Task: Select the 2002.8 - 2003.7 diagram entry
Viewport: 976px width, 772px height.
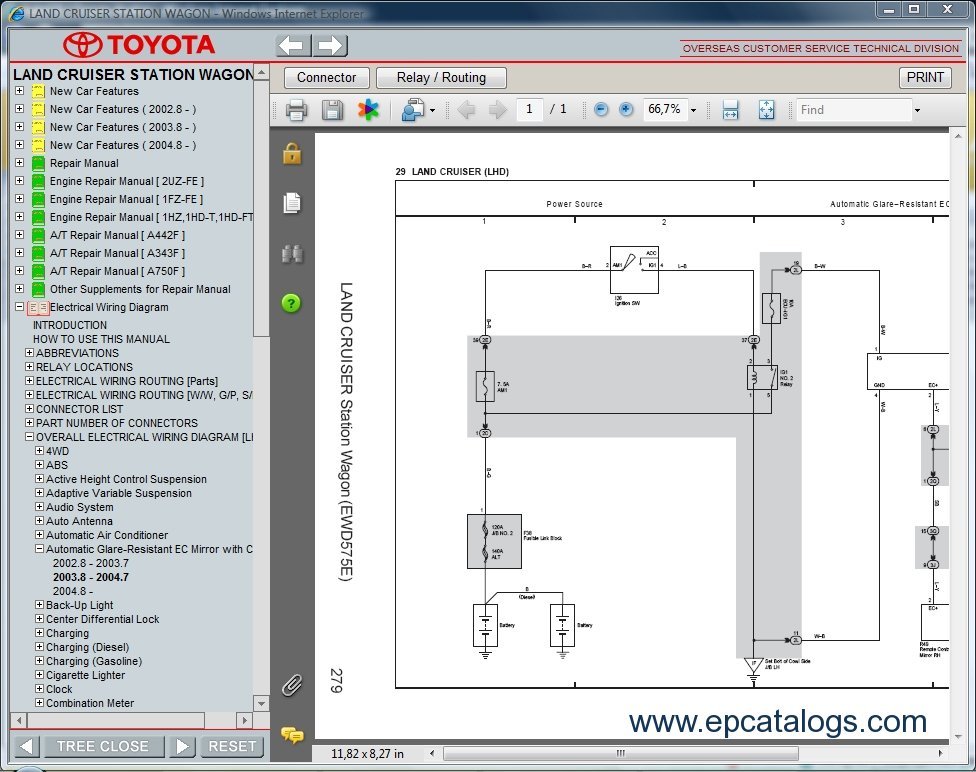Action: coord(91,563)
